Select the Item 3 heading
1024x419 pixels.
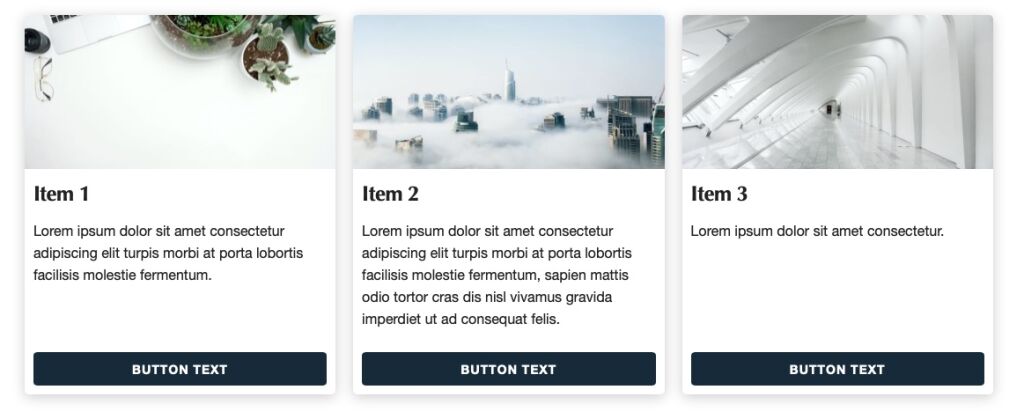pyautogui.click(x=719, y=194)
